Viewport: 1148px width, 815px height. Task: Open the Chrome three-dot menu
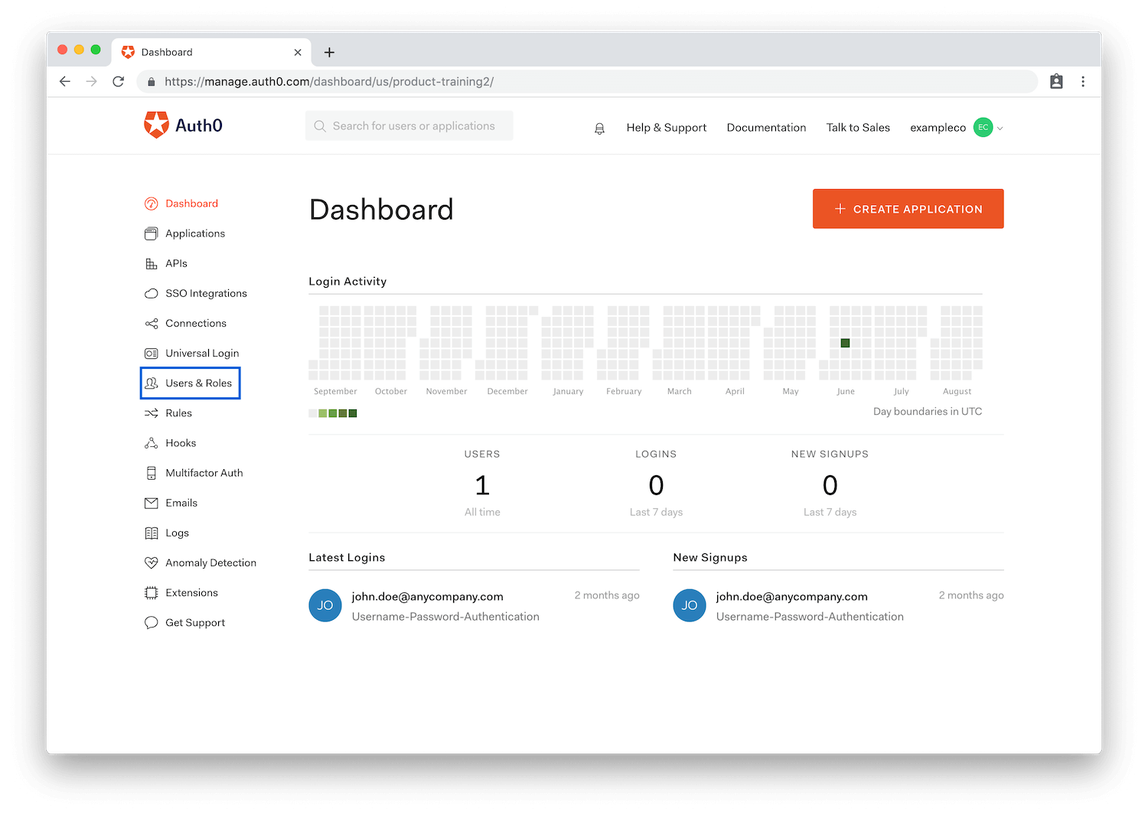(1083, 81)
